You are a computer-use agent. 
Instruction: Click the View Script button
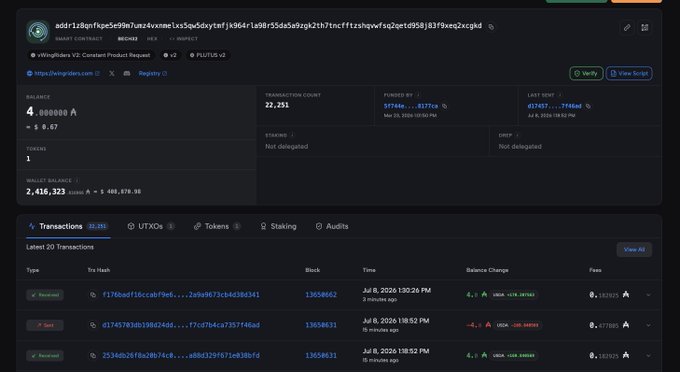coord(629,73)
